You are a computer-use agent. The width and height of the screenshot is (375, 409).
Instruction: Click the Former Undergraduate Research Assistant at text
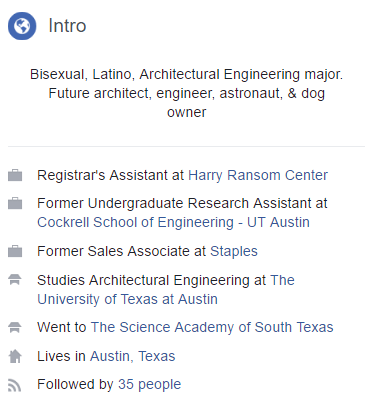[182, 203]
